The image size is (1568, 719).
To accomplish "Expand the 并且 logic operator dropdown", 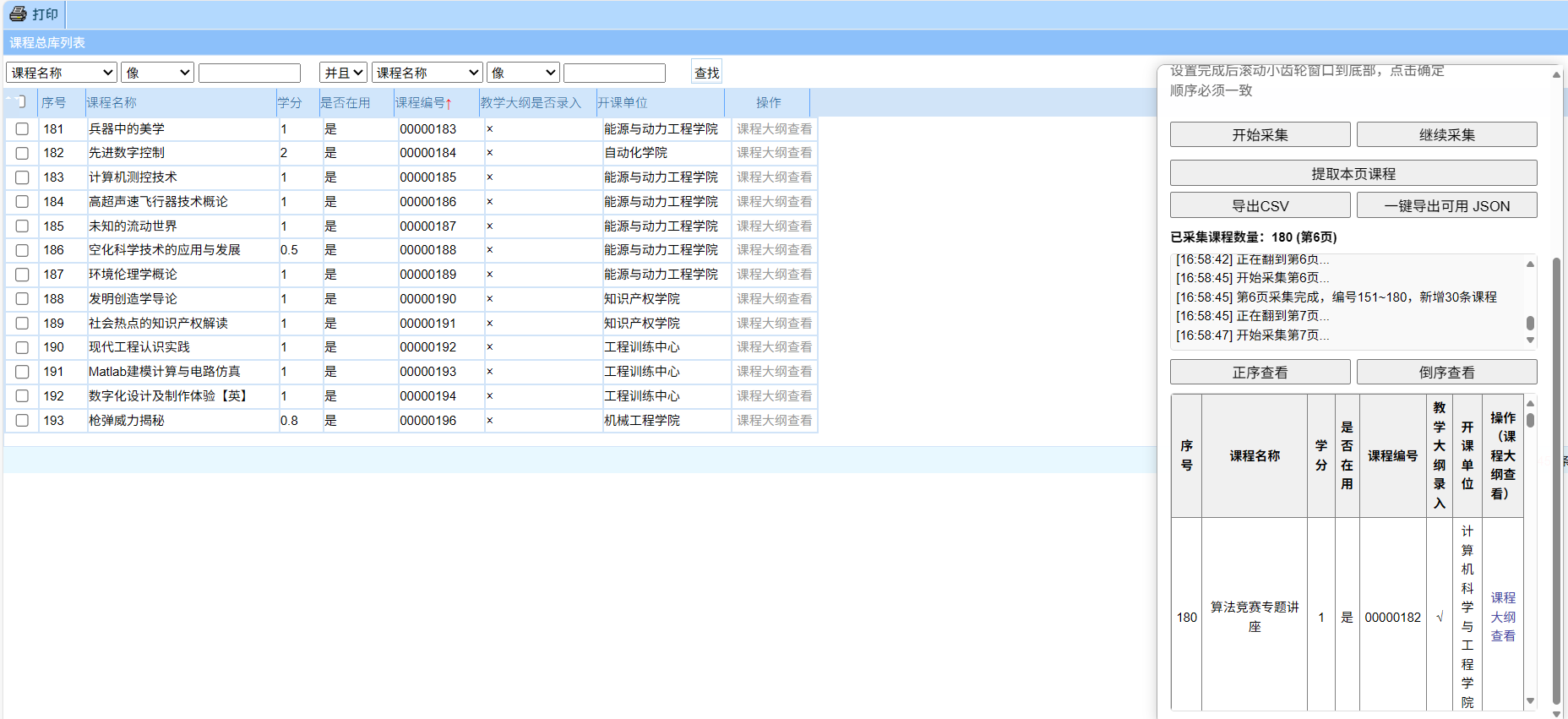I will click(343, 73).
